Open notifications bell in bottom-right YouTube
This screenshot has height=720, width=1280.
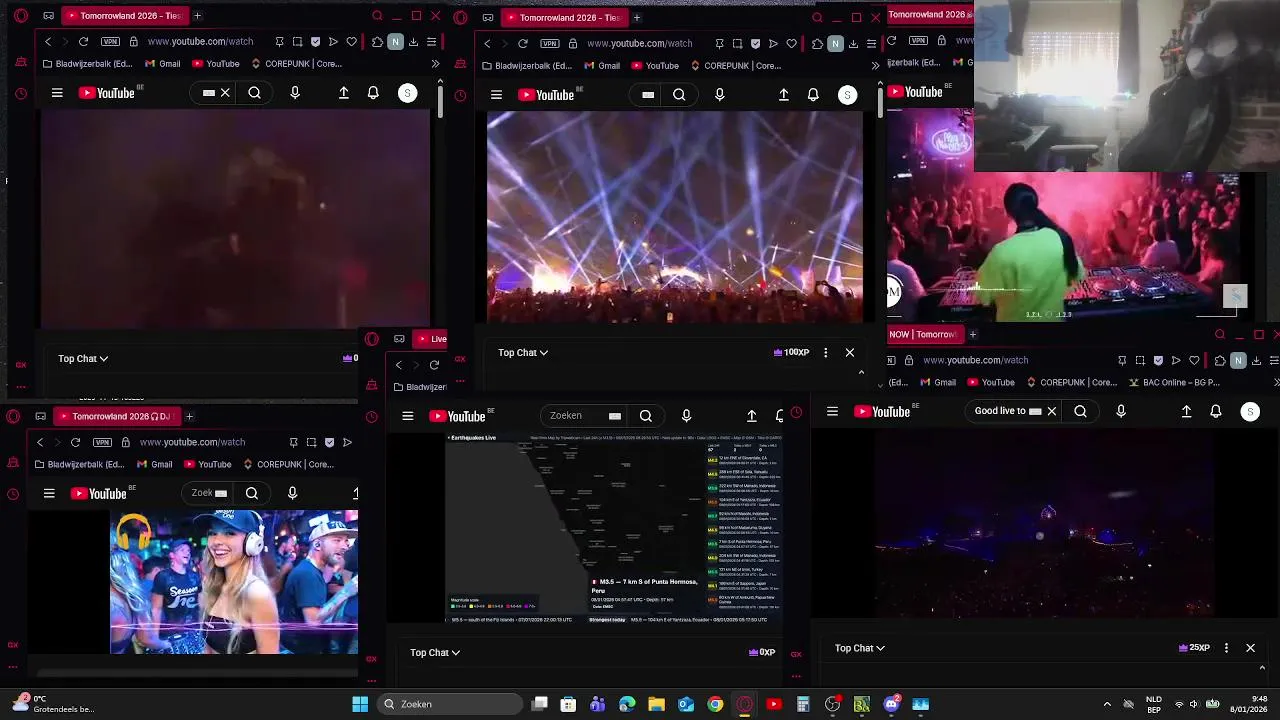(x=1216, y=411)
